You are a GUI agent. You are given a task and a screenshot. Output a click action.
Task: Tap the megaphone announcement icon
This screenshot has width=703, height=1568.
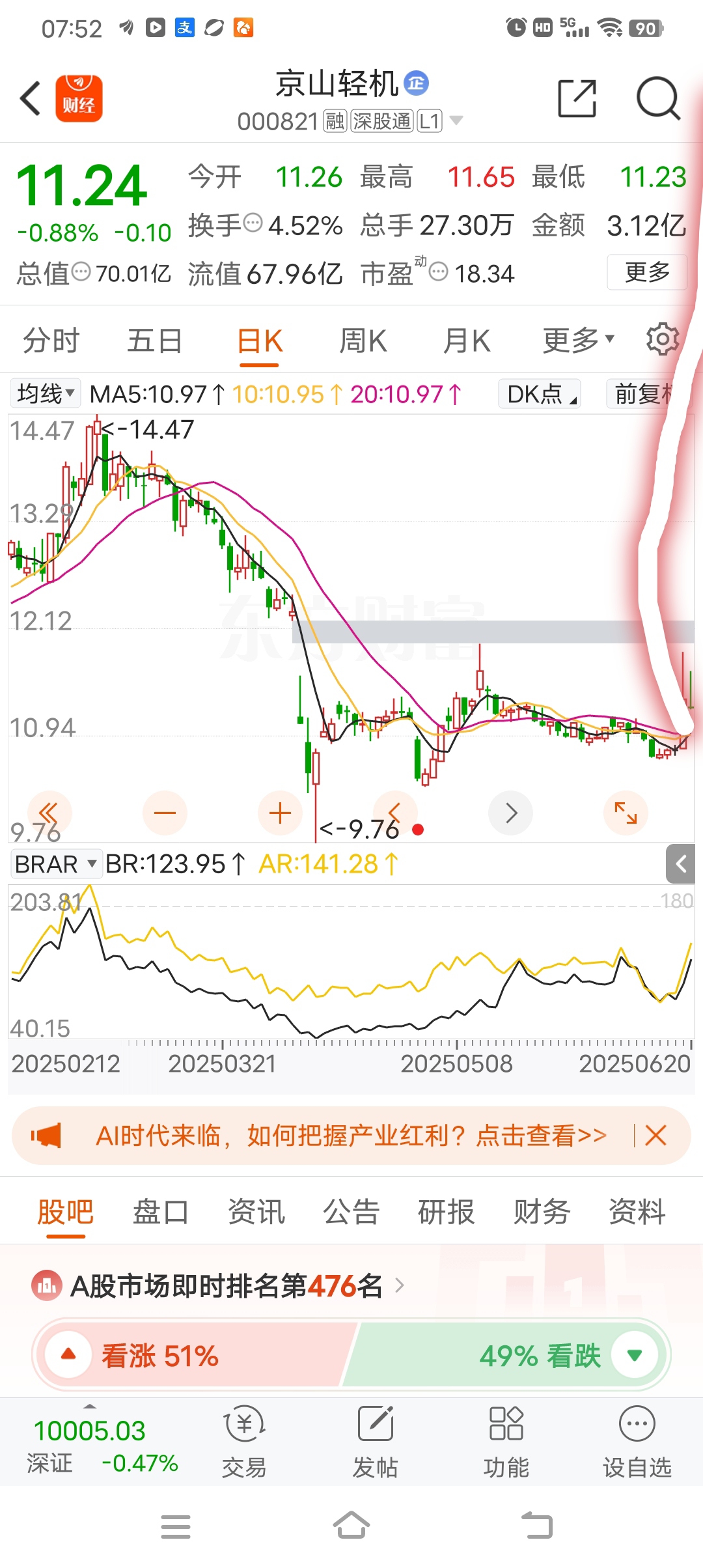(x=47, y=1136)
